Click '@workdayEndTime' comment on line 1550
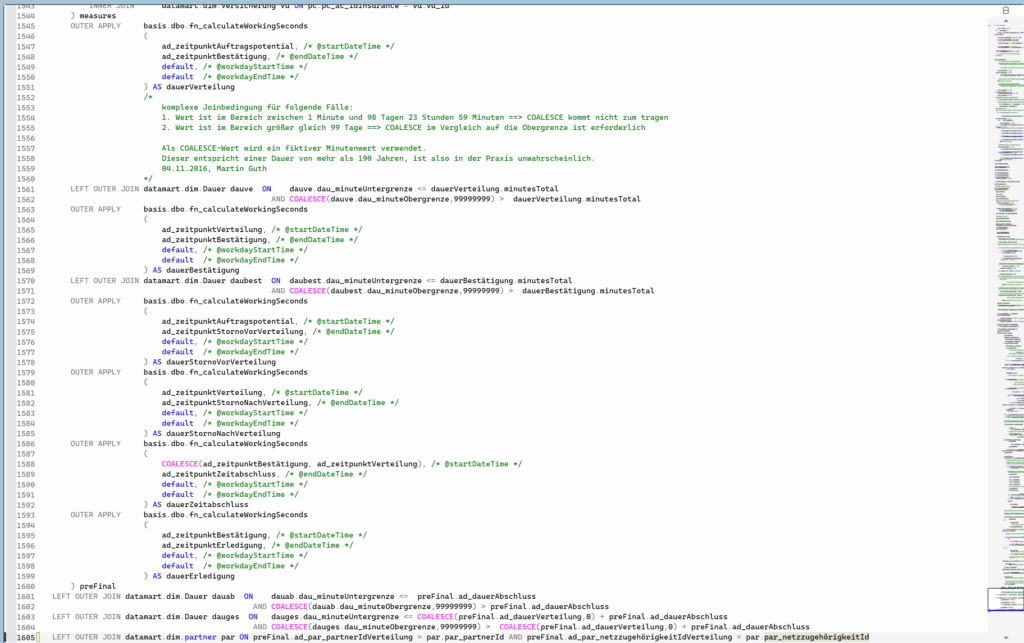1024x643 pixels. coord(251,77)
